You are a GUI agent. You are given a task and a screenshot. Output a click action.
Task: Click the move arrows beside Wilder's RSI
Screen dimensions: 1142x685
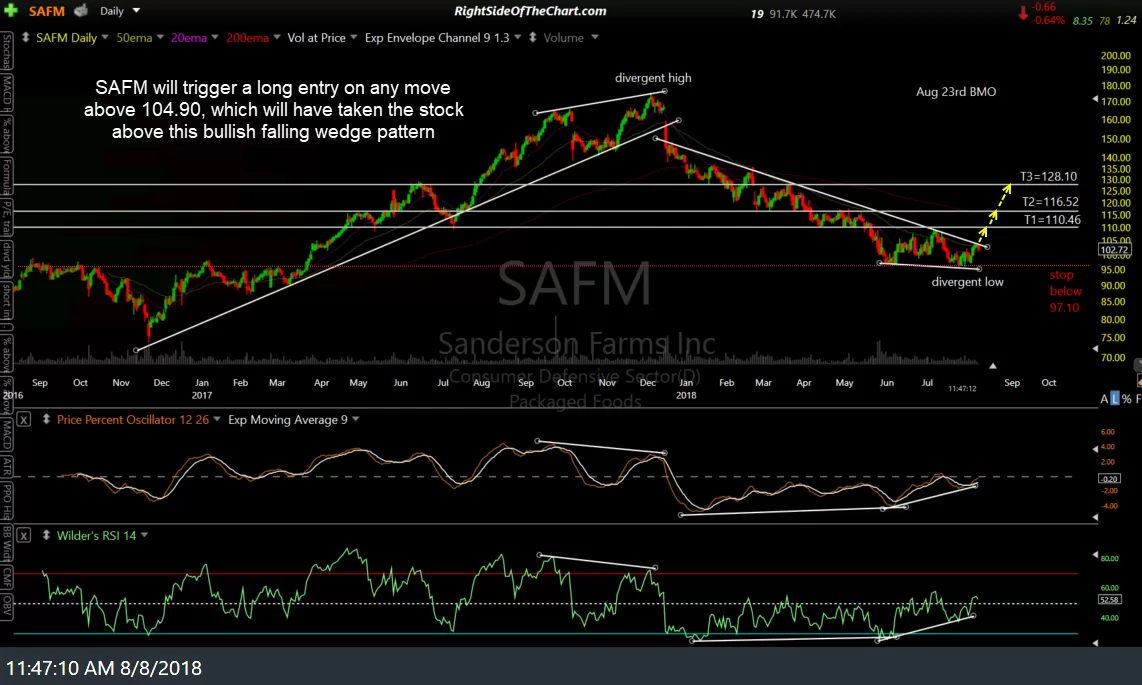[x=46, y=535]
